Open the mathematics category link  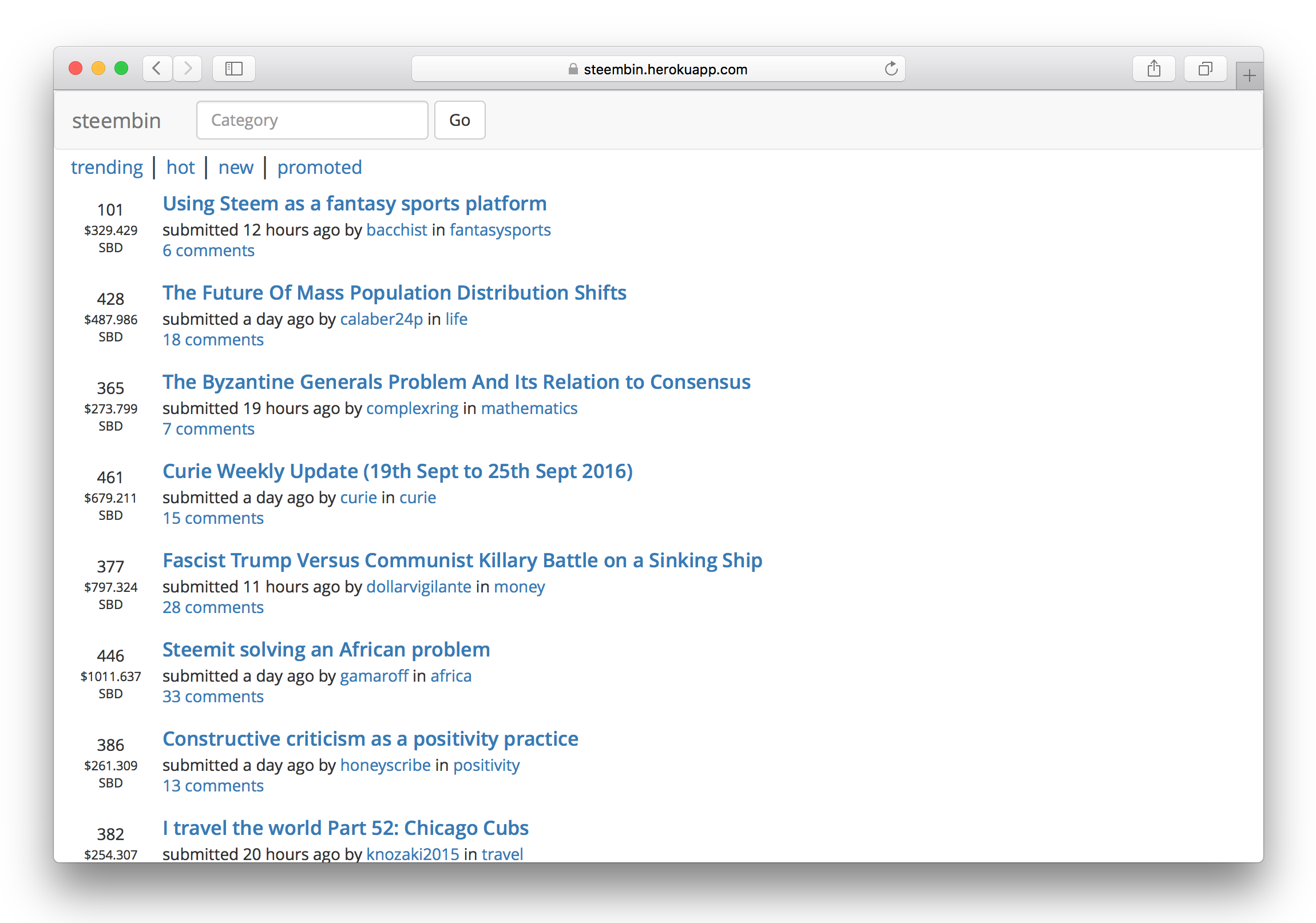coord(529,408)
